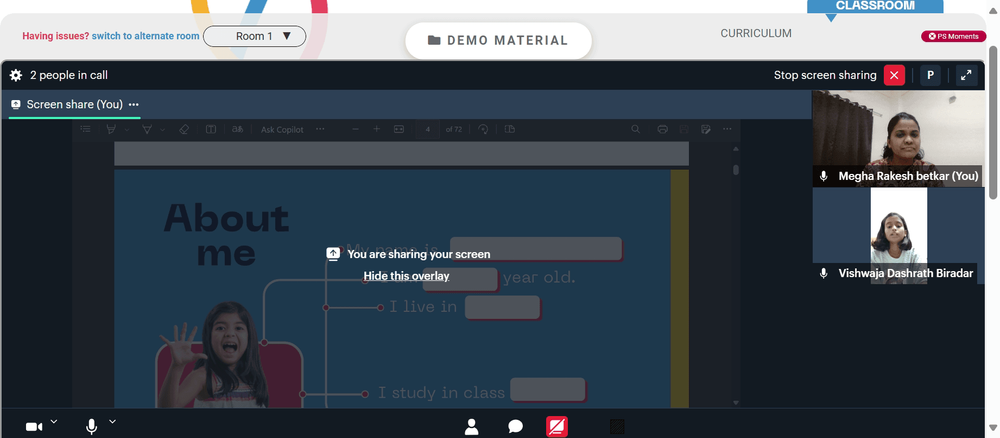Click Vishwaja's microphone status icon
Image resolution: width=1000 pixels, height=438 pixels.
(824, 274)
